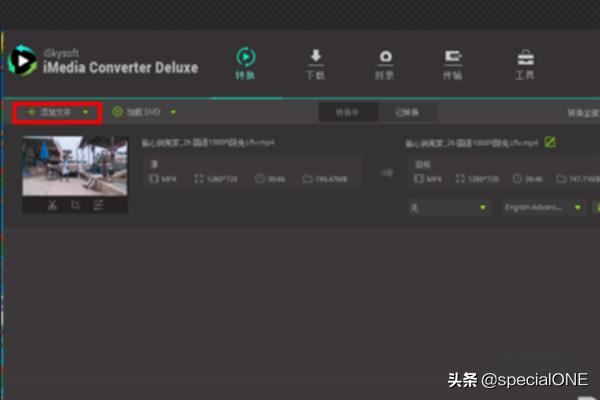
Task: Open the Convert section in top navigation
Action: [x=245, y=63]
